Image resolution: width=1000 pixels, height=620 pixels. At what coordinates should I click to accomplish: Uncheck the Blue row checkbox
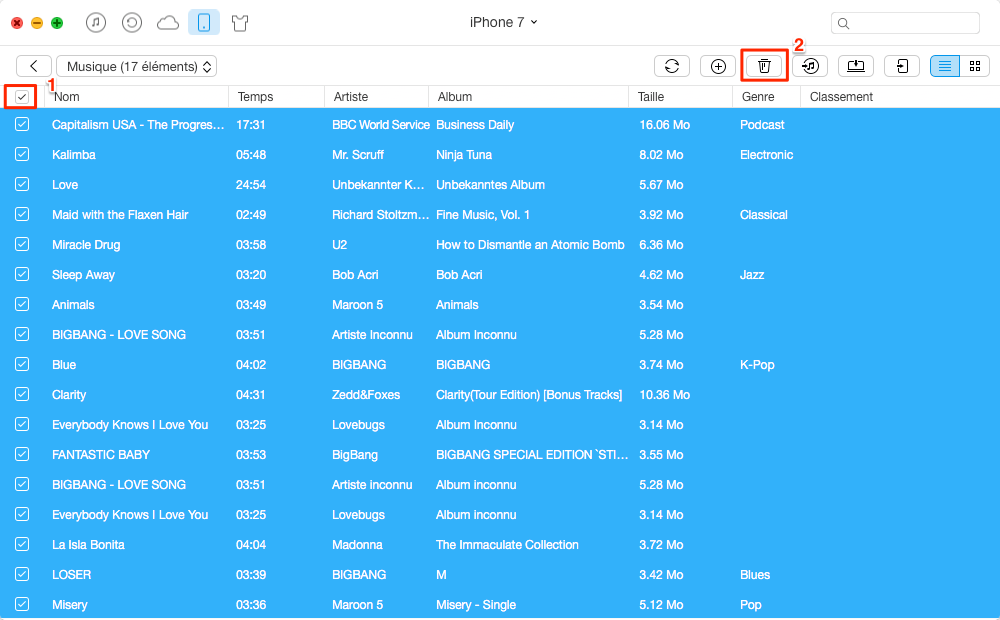click(x=22, y=364)
